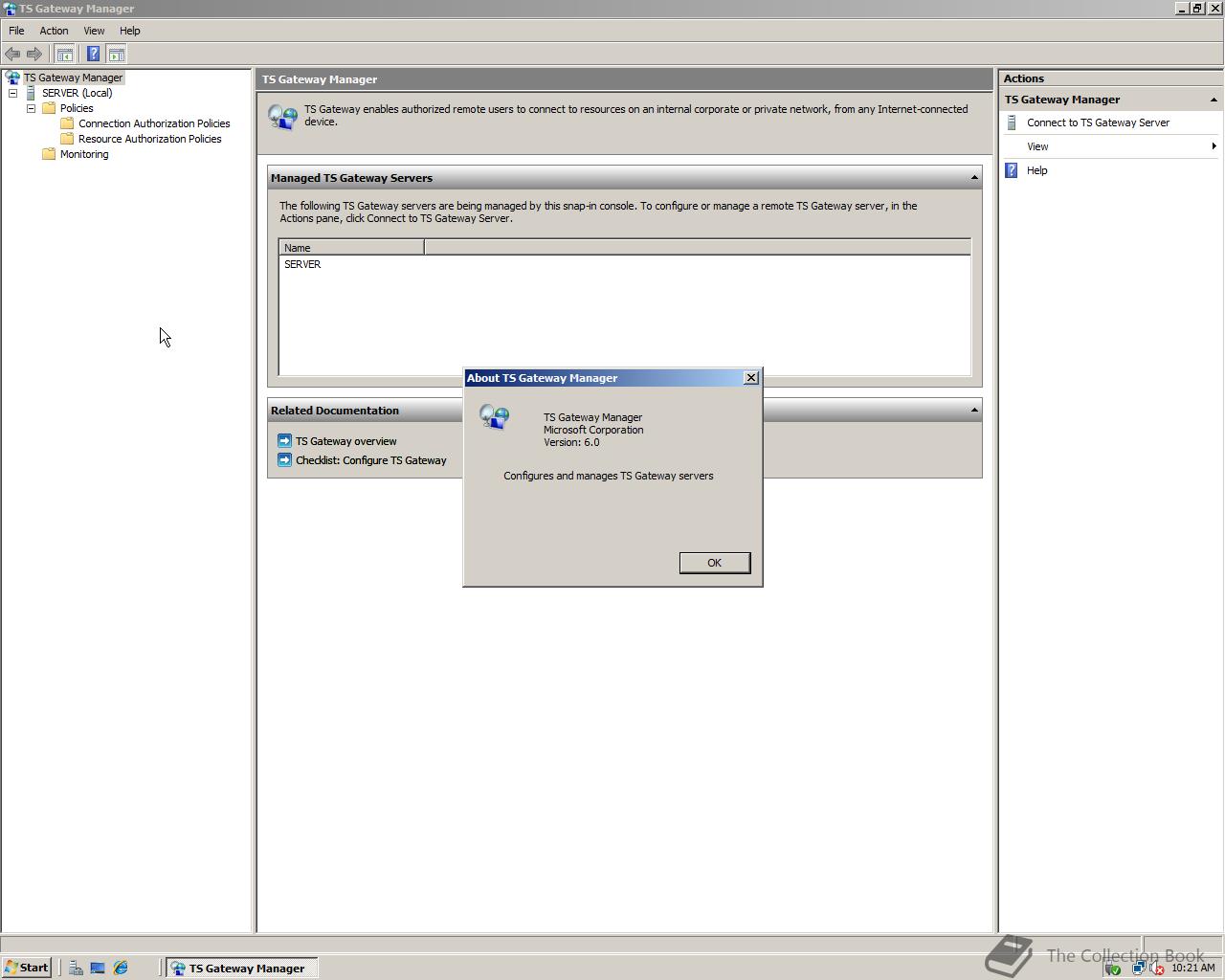Screen dimensions: 1225x980
Task: Click the TS Gateway Manager title bar icon
Action: 10,9
